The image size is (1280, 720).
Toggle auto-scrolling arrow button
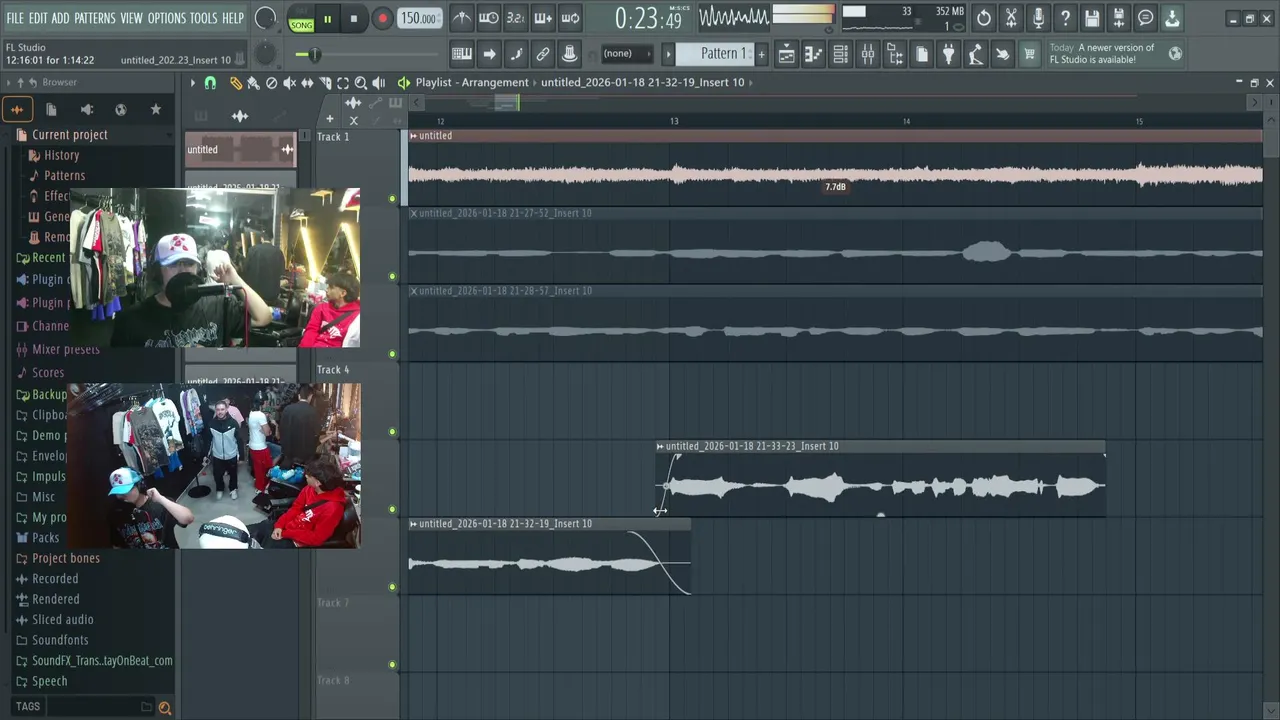tap(489, 54)
